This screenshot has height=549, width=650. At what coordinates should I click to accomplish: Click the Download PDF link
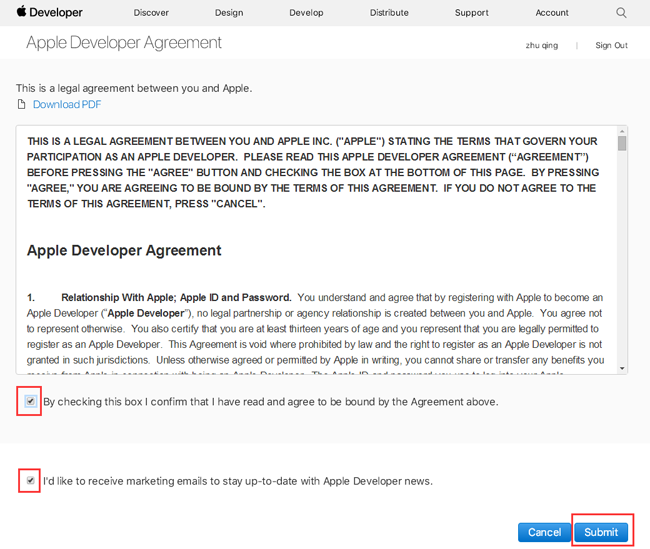67,104
